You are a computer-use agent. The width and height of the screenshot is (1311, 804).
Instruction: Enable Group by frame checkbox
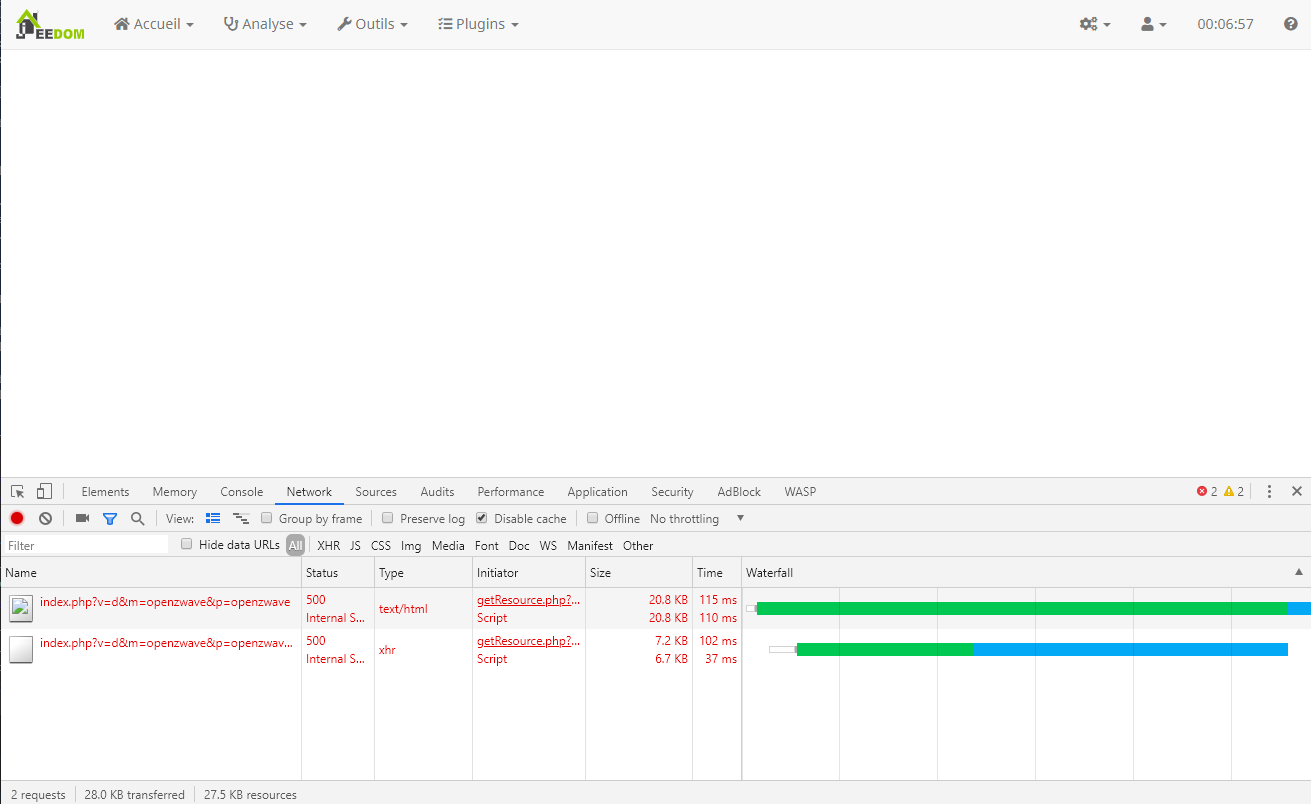266,518
